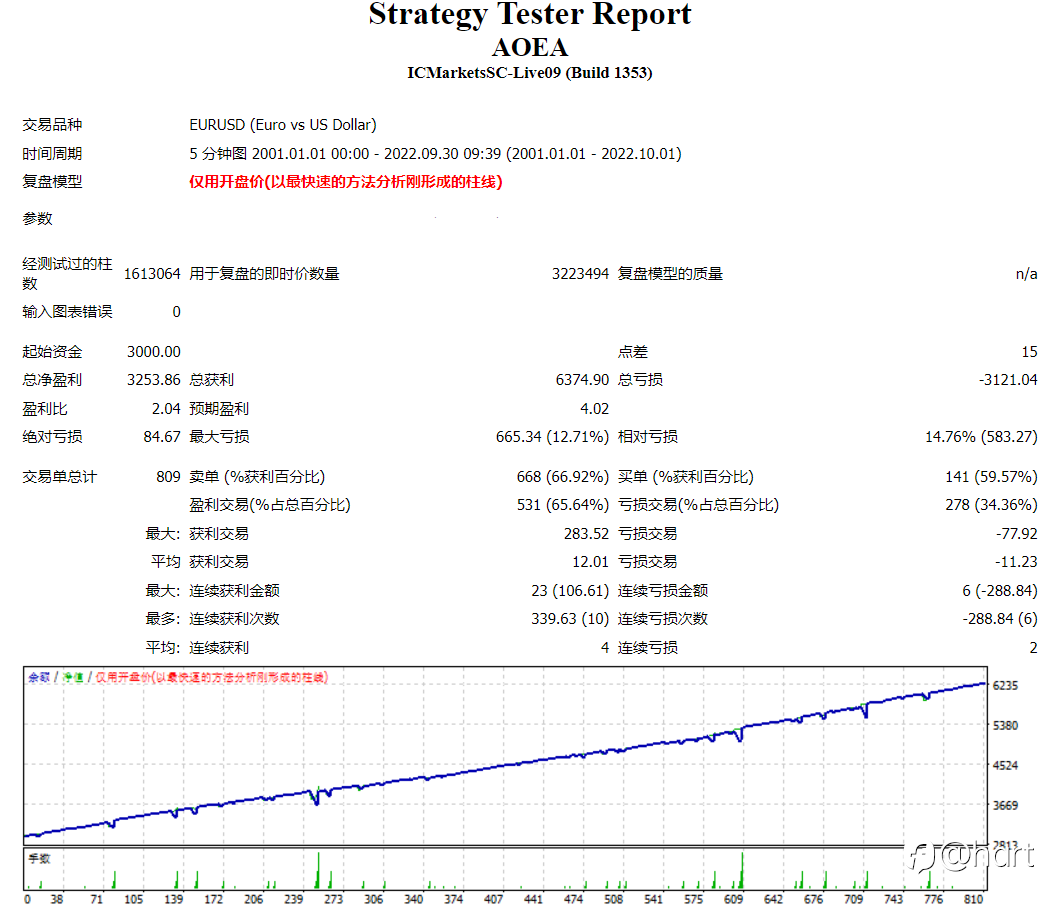
Task: Click the short positions value 668 (66.92%)
Action: tap(562, 477)
